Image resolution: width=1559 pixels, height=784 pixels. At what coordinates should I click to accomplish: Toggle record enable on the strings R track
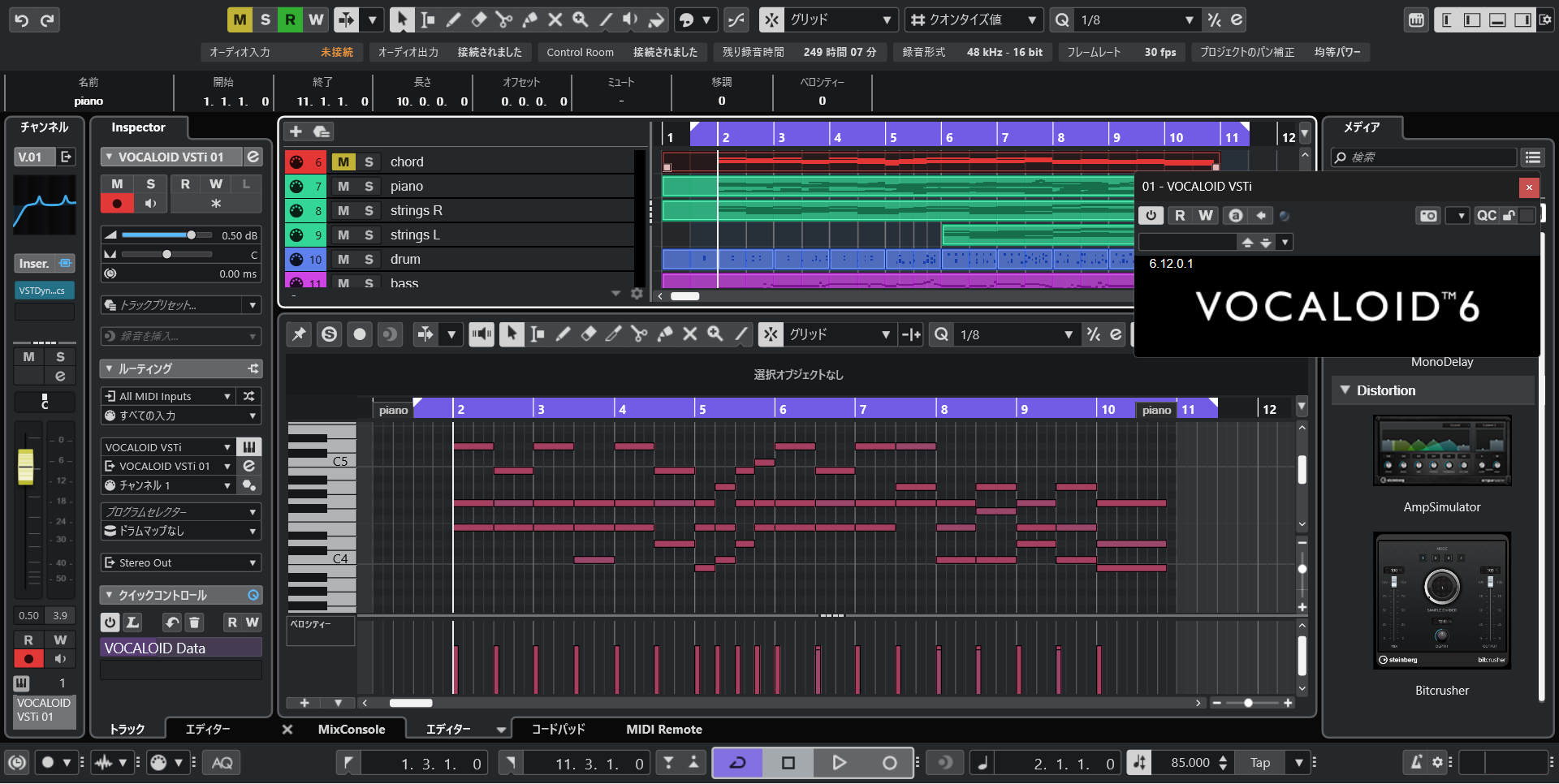tap(296, 211)
